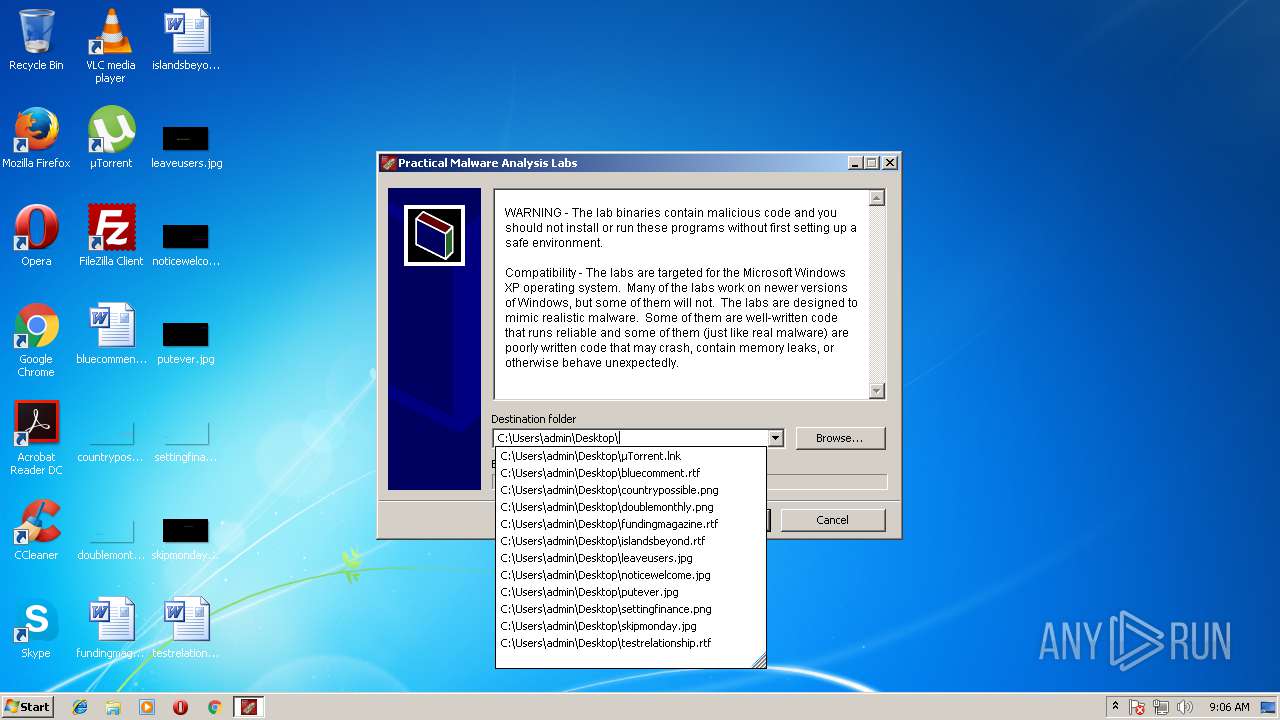The height and width of the screenshot is (720, 1280).
Task: Launch CCleaner desktop shortcut
Action: pyautogui.click(x=36, y=530)
